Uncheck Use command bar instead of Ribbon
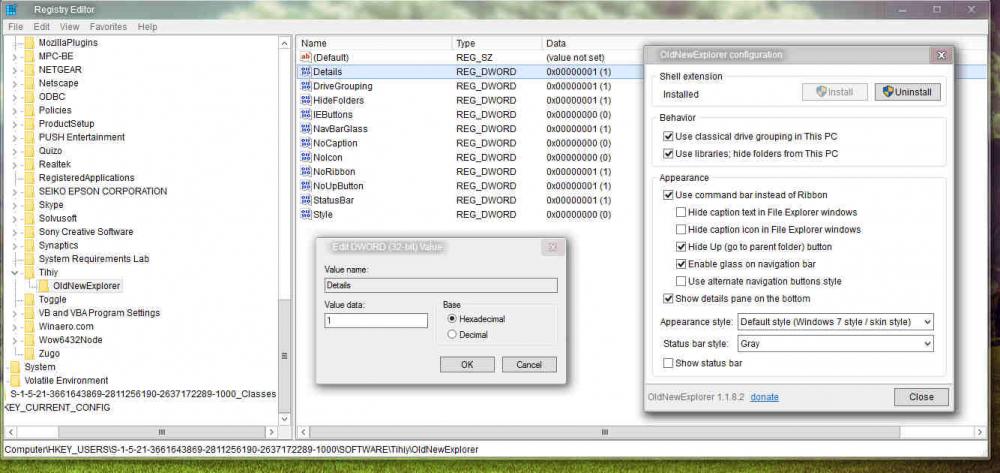 pyautogui.click(x=668, y=195)
